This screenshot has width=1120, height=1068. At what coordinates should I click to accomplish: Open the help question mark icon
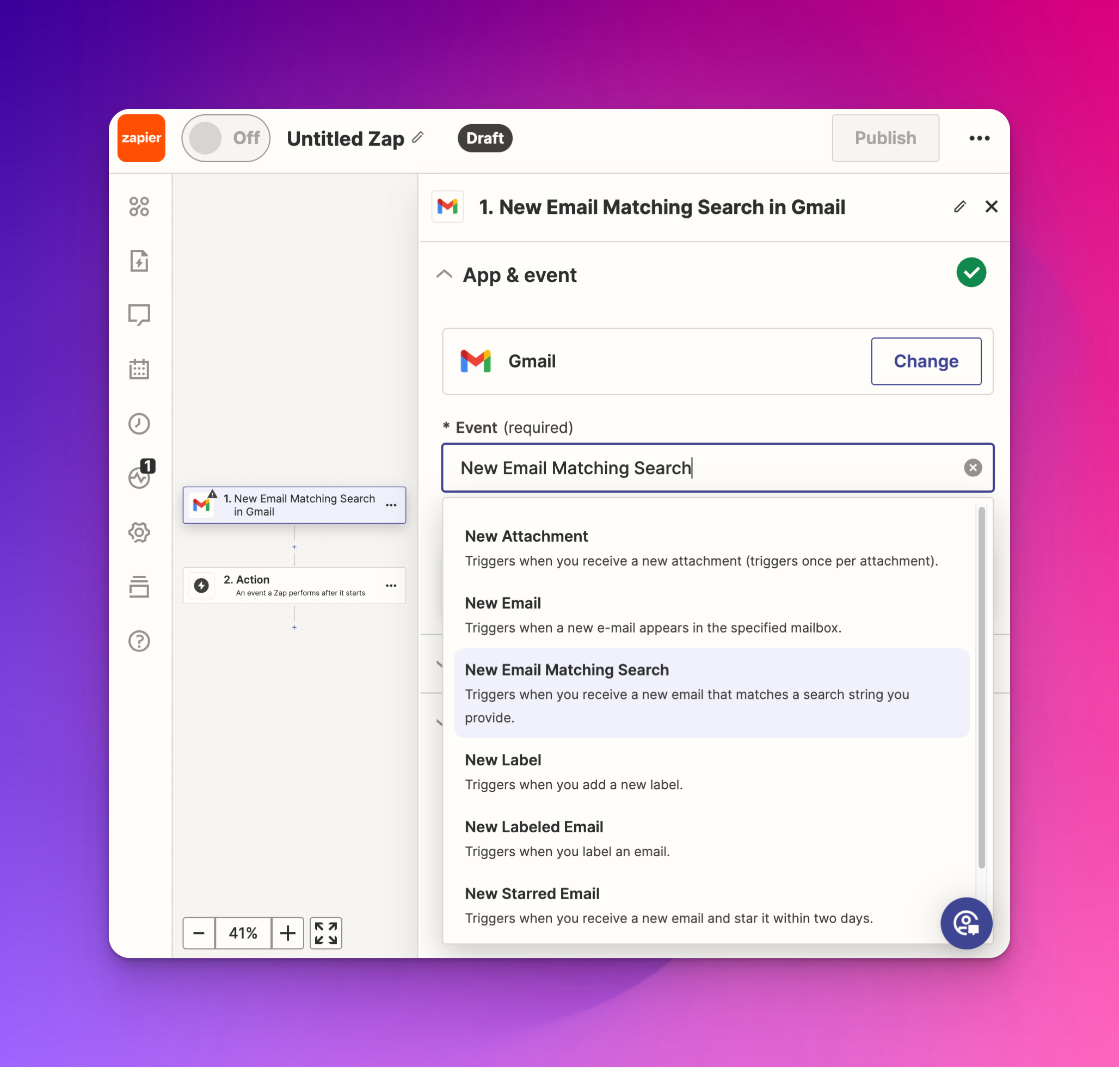point(139,641)
